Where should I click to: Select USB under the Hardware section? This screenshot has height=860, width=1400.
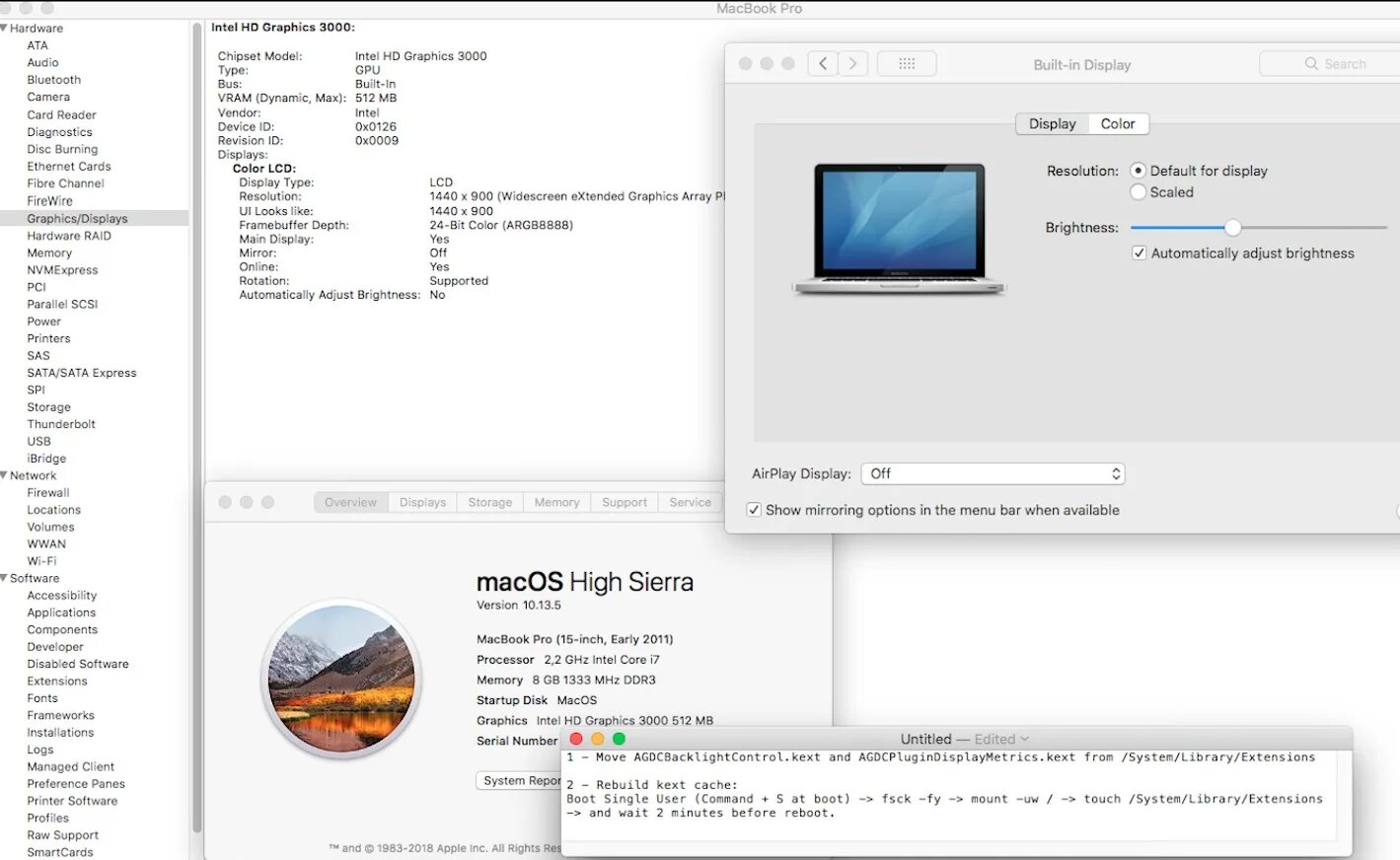38,441
